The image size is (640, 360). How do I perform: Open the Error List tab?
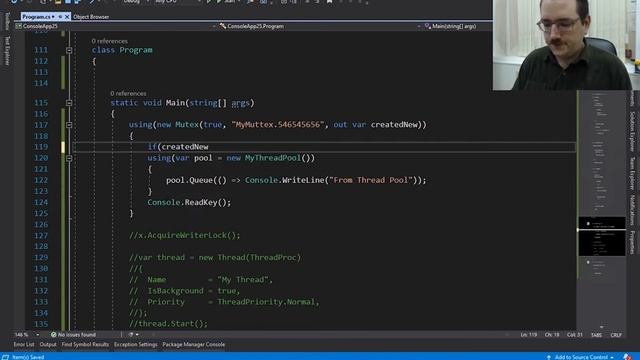pos(24,344)
